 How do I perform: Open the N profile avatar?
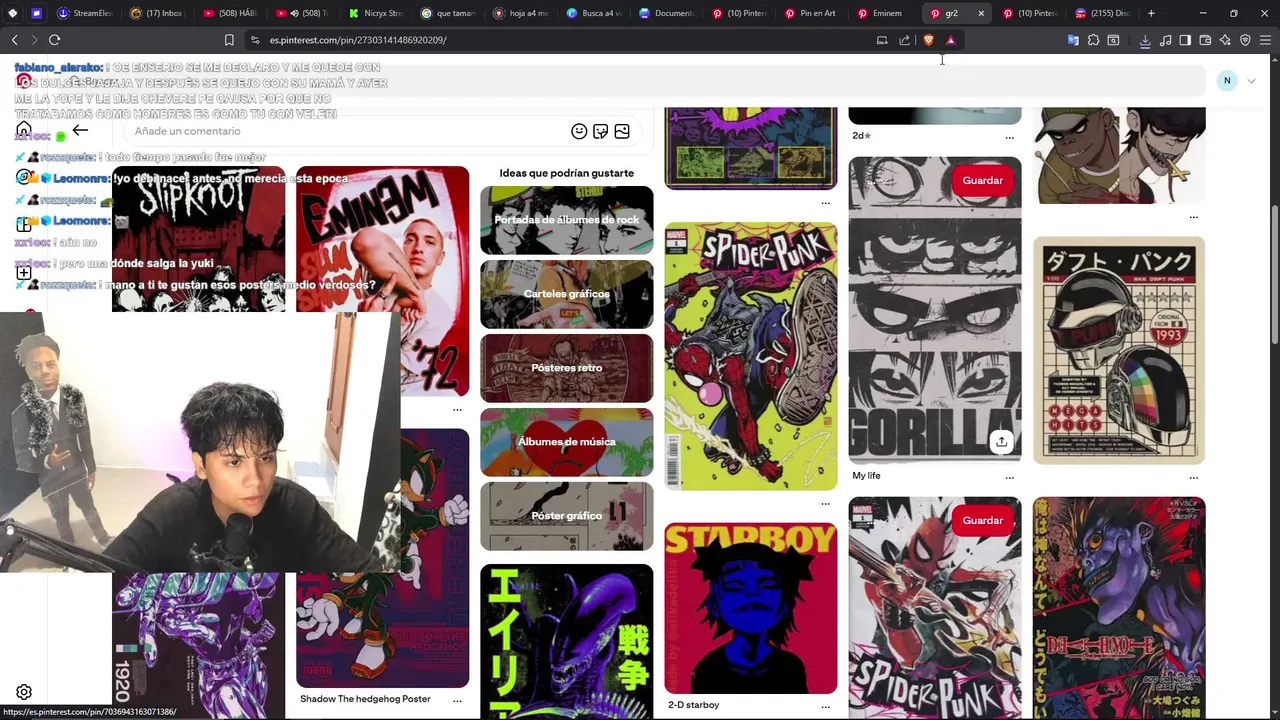pyautogui.click(x=1227, y=80)
